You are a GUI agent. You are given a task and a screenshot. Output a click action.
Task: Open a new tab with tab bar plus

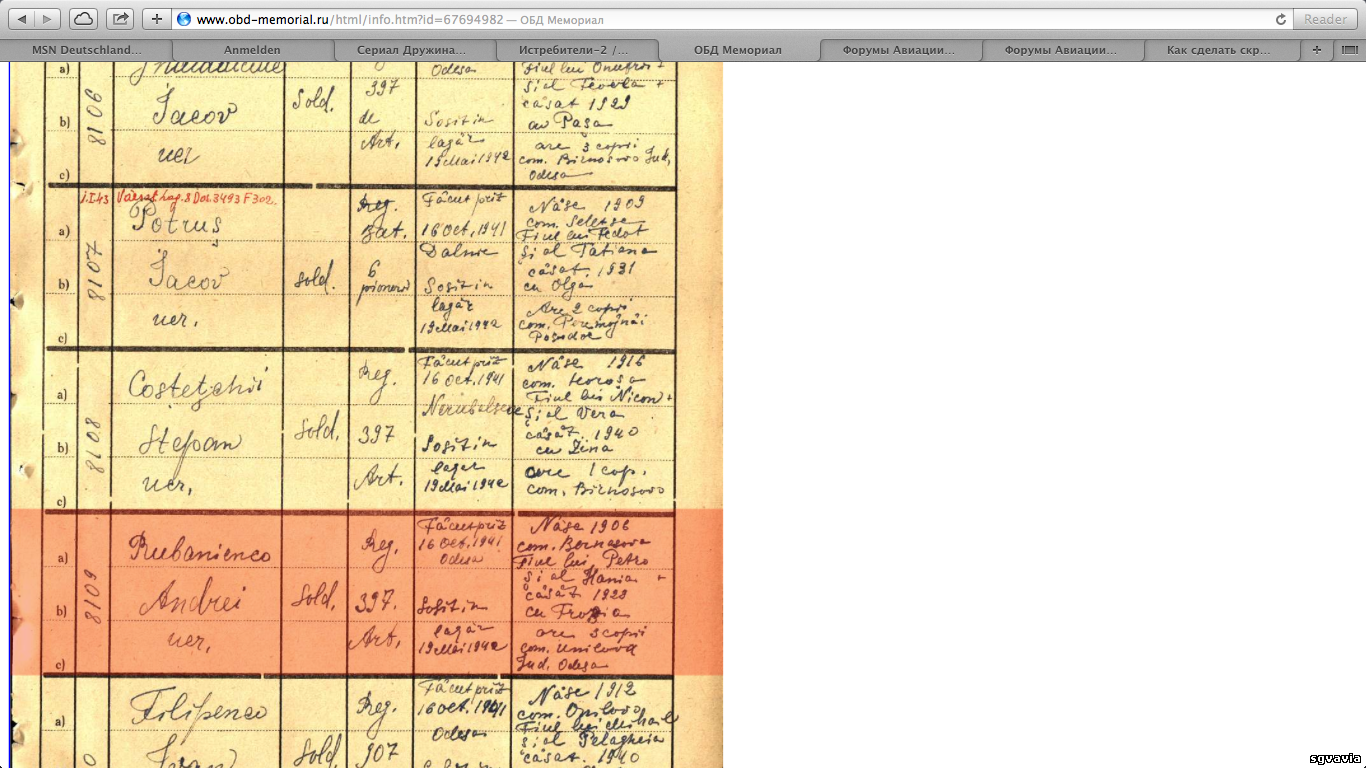[x=1316, y=50]
